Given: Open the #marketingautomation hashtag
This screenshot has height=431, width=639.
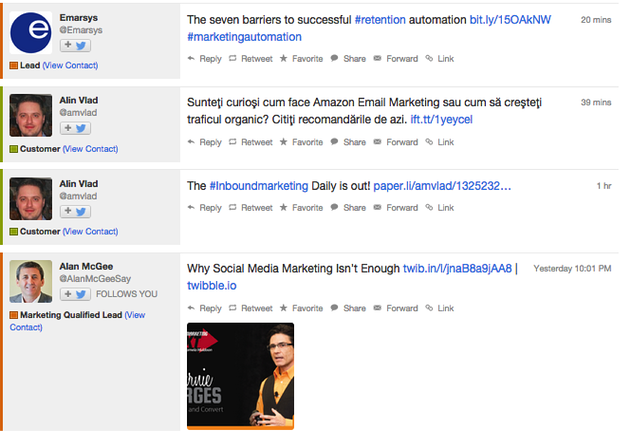Looking at the screenshot, I should click(x=244, y=37).
